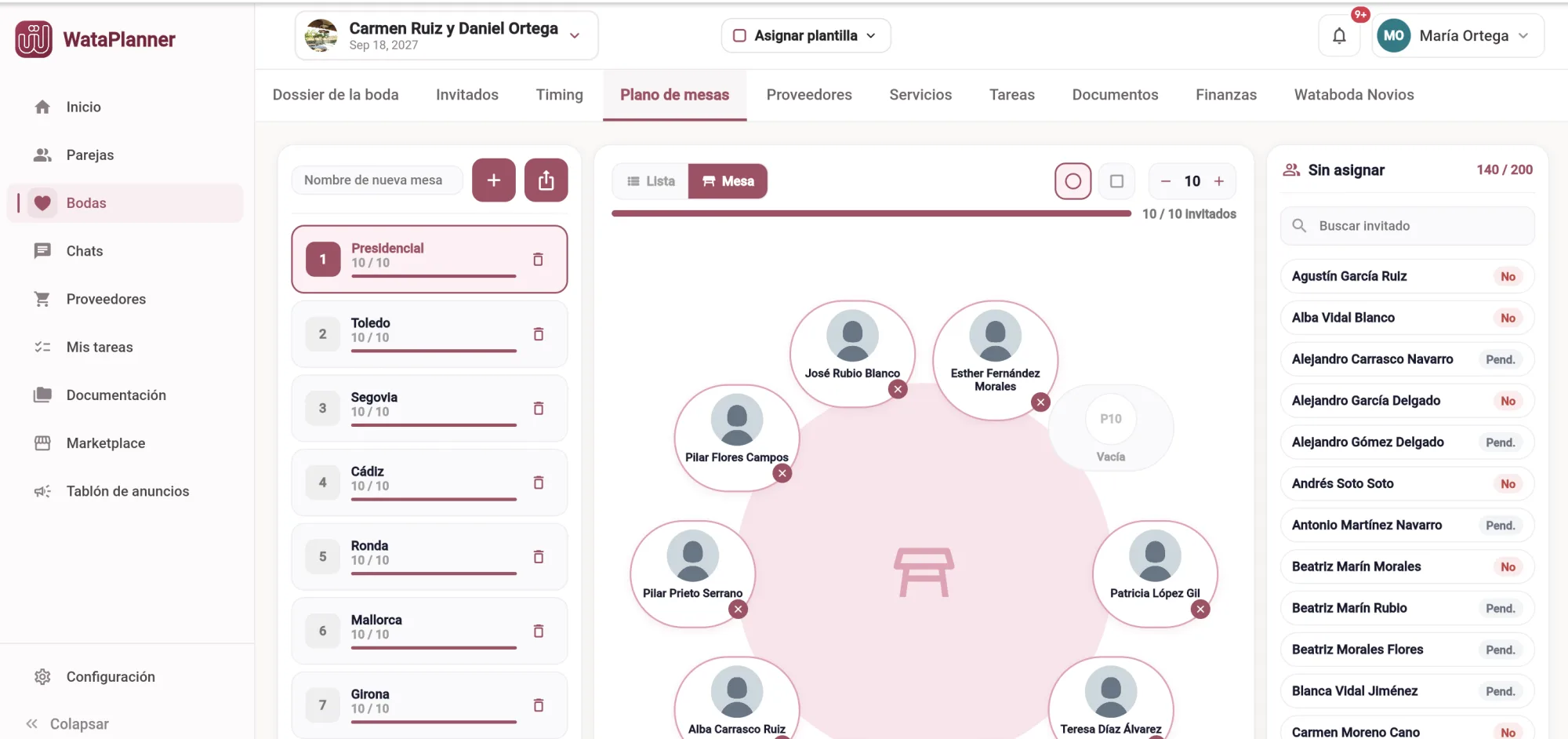The image size is (1568, 739).
Task: Delete the Ronda table
Action: [x=539, y=557]
